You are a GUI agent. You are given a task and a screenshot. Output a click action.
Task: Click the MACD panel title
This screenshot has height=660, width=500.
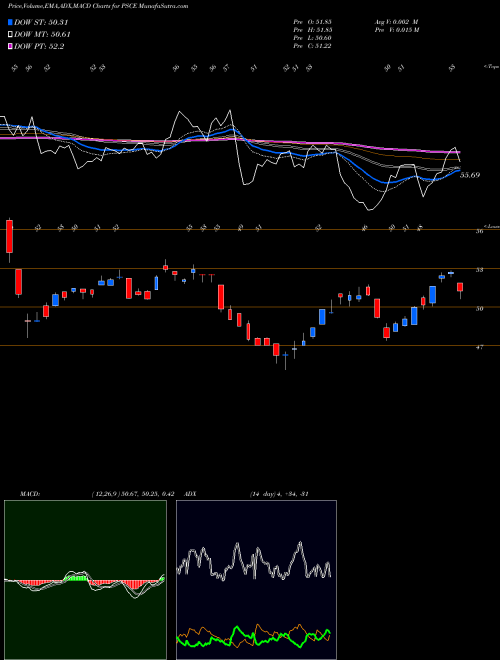coord(30,494)
